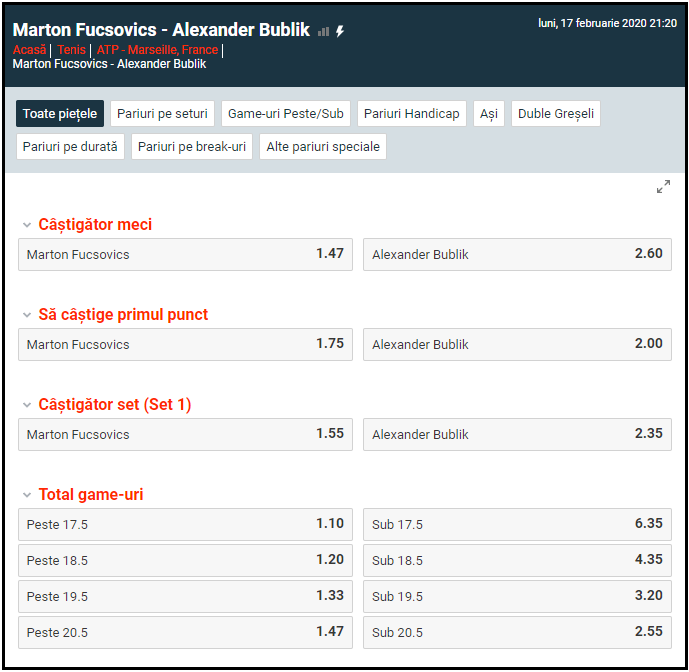Select Alexander Bublik first point odds 2.00
Viewport: 689px width, 672px height.
(x=517, y=344)
